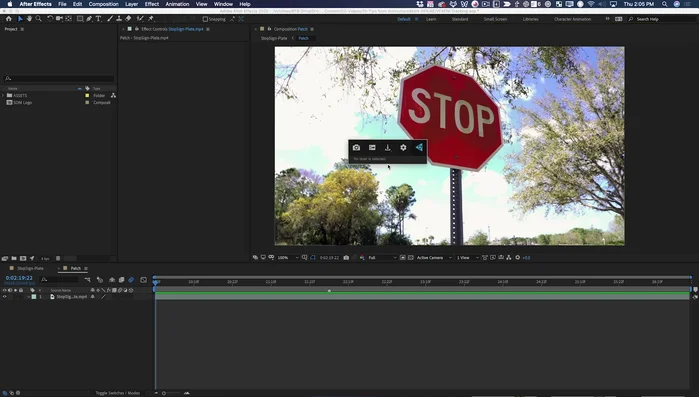Expand the ASSETS folder in Project panel

[x=3, y=95]
